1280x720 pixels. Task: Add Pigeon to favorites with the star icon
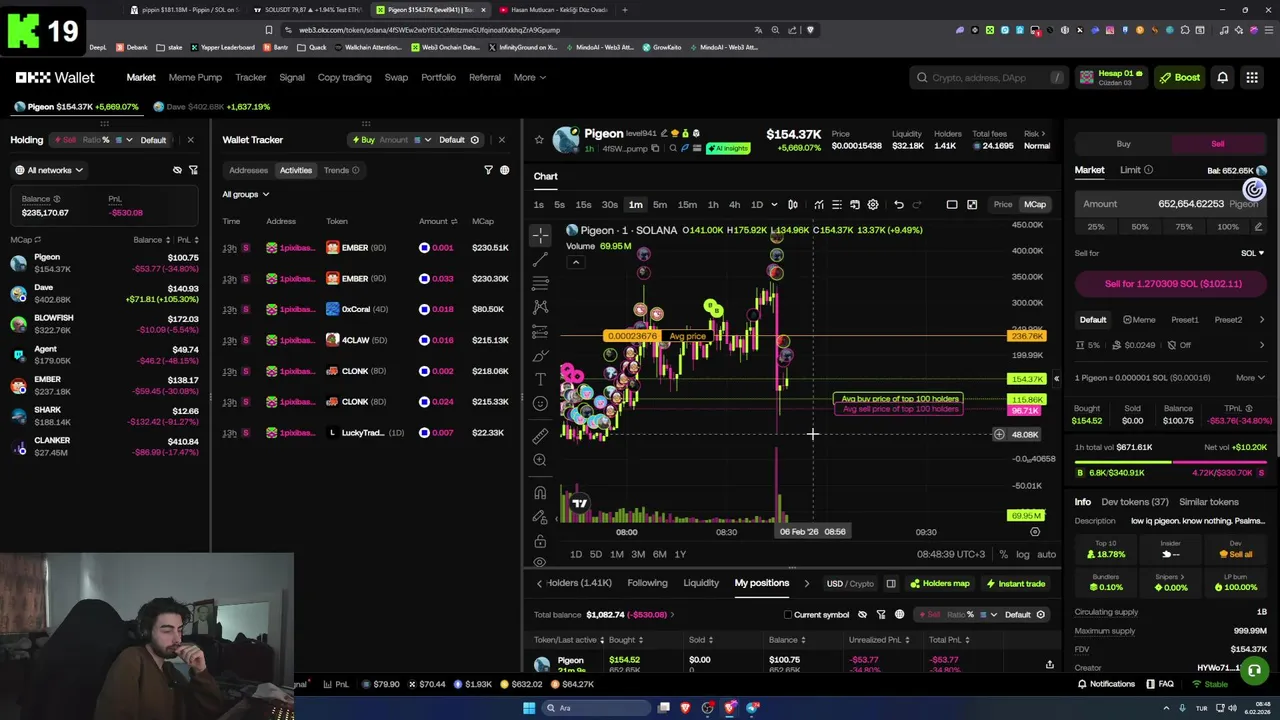click(539, 139)
